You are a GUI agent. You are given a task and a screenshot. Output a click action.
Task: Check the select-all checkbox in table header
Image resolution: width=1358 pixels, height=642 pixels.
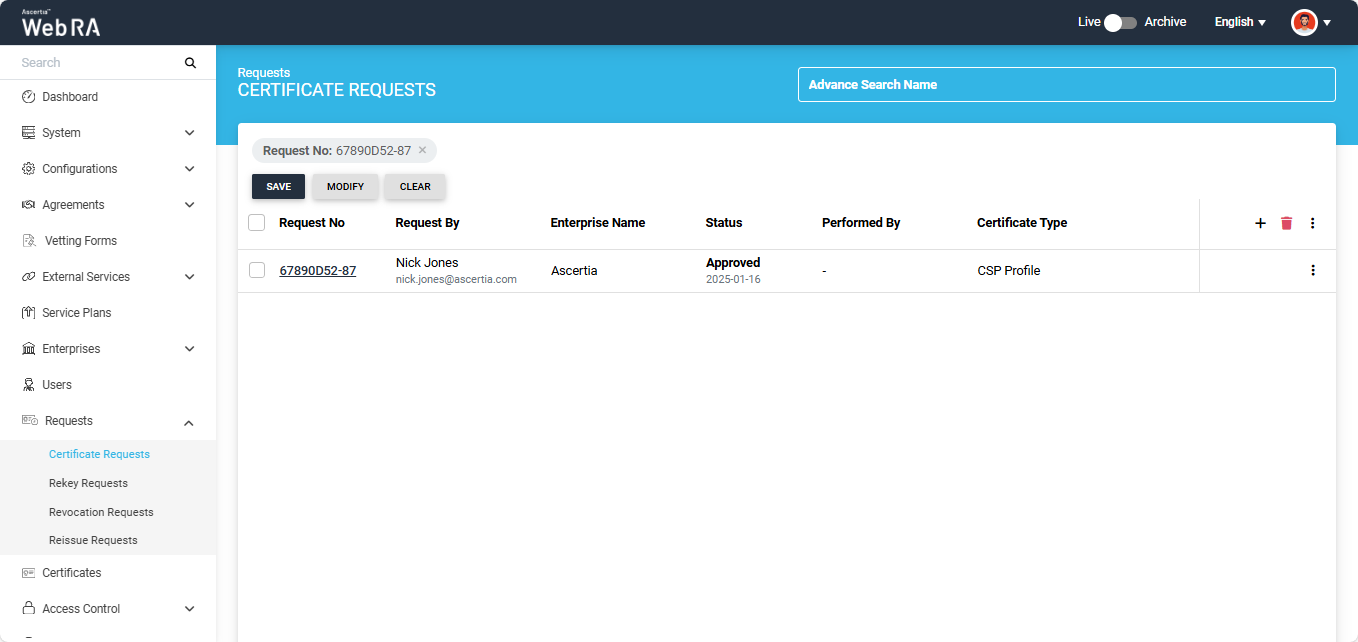click(257, 223)
